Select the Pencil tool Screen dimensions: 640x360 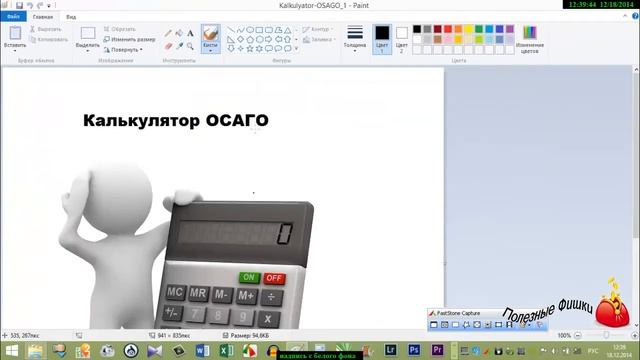[168, 33]
